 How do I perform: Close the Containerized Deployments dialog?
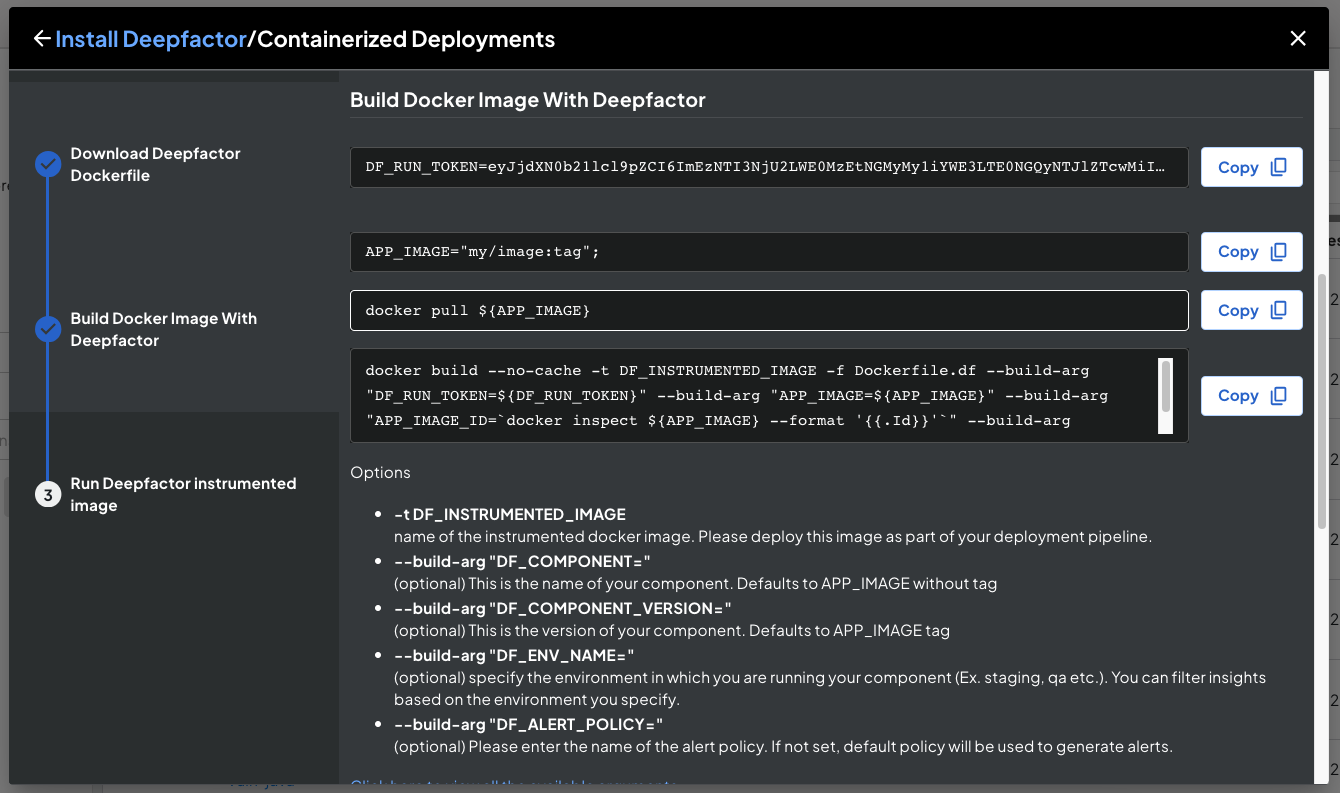(x=1298, y=39)
